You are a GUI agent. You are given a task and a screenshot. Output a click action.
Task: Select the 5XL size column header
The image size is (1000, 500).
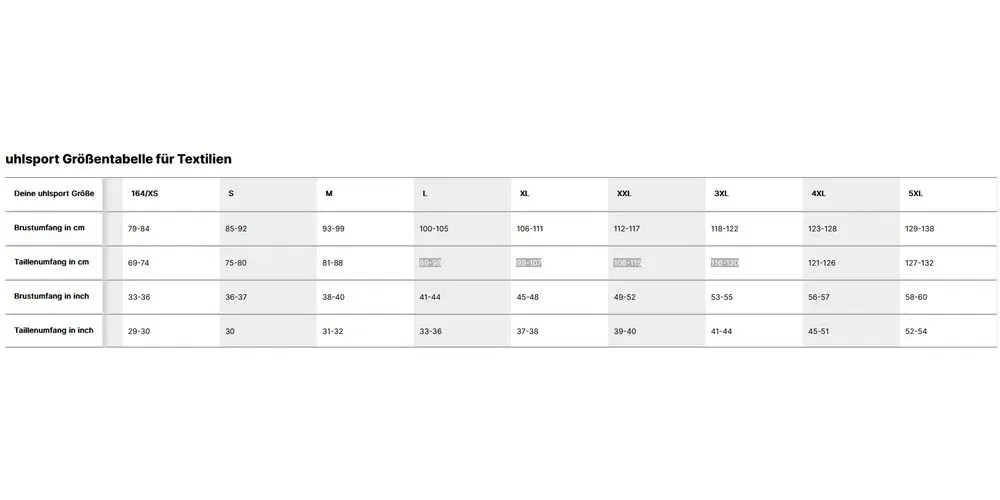click(x=915, y=193)
